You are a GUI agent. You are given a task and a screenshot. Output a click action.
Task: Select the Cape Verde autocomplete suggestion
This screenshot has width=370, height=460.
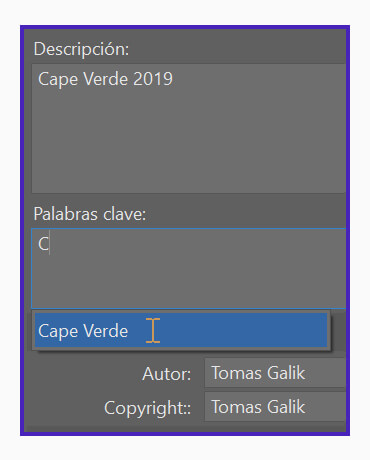pos(181,330)
